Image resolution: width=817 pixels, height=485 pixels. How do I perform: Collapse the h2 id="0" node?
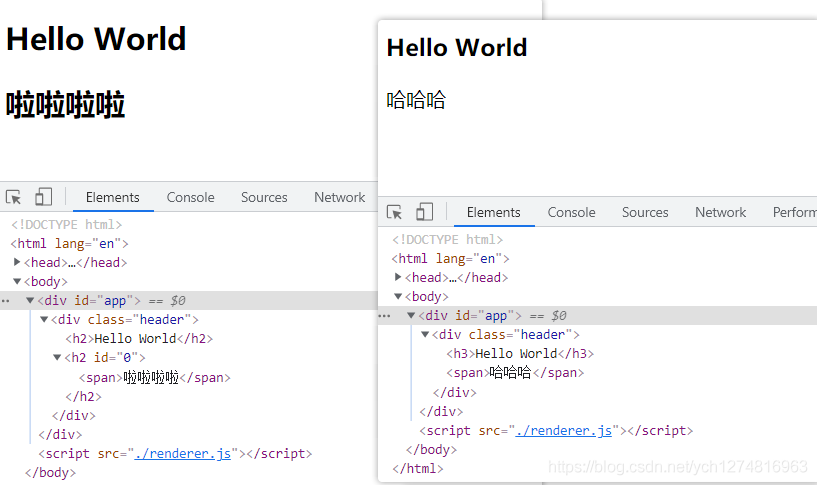[57, 357]
